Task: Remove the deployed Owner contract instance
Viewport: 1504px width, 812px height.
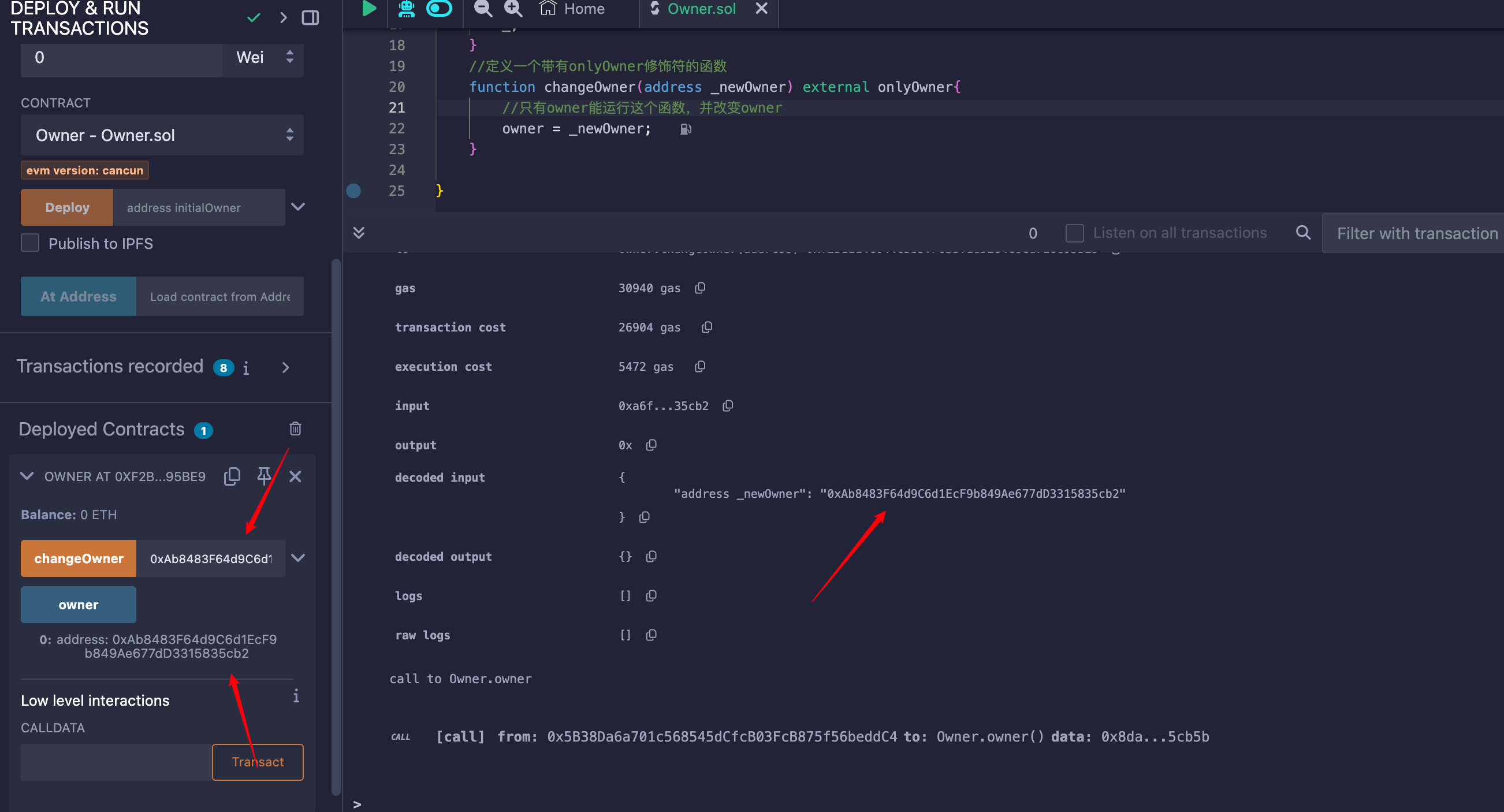Action: pos(296,476)
